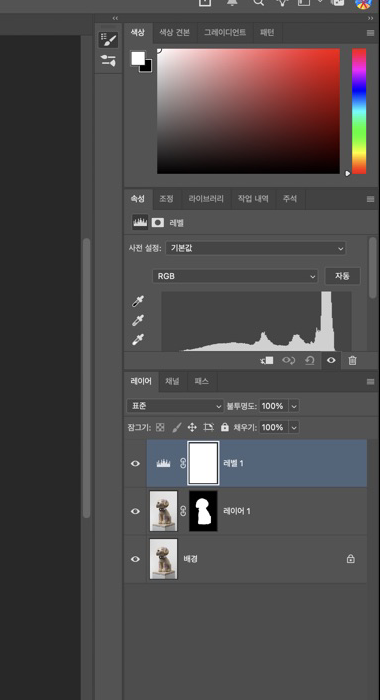Click the Levels histogram icon in Properties
This screenshot has width=380, height=700.
pos(140,222)
